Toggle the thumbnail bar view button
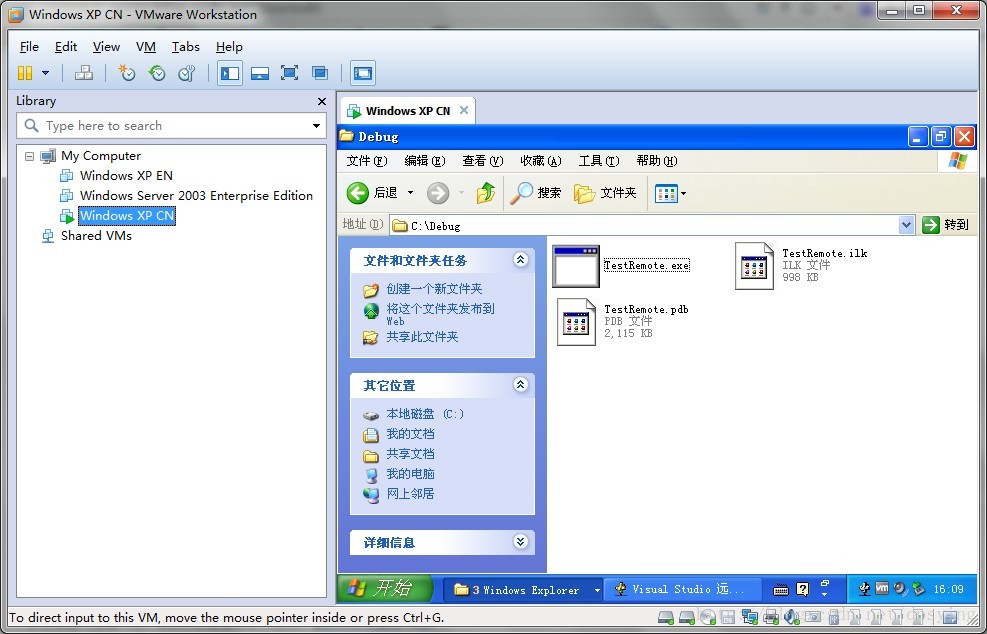Viewport: 987px width, 634px height. (x=259, y=73)
